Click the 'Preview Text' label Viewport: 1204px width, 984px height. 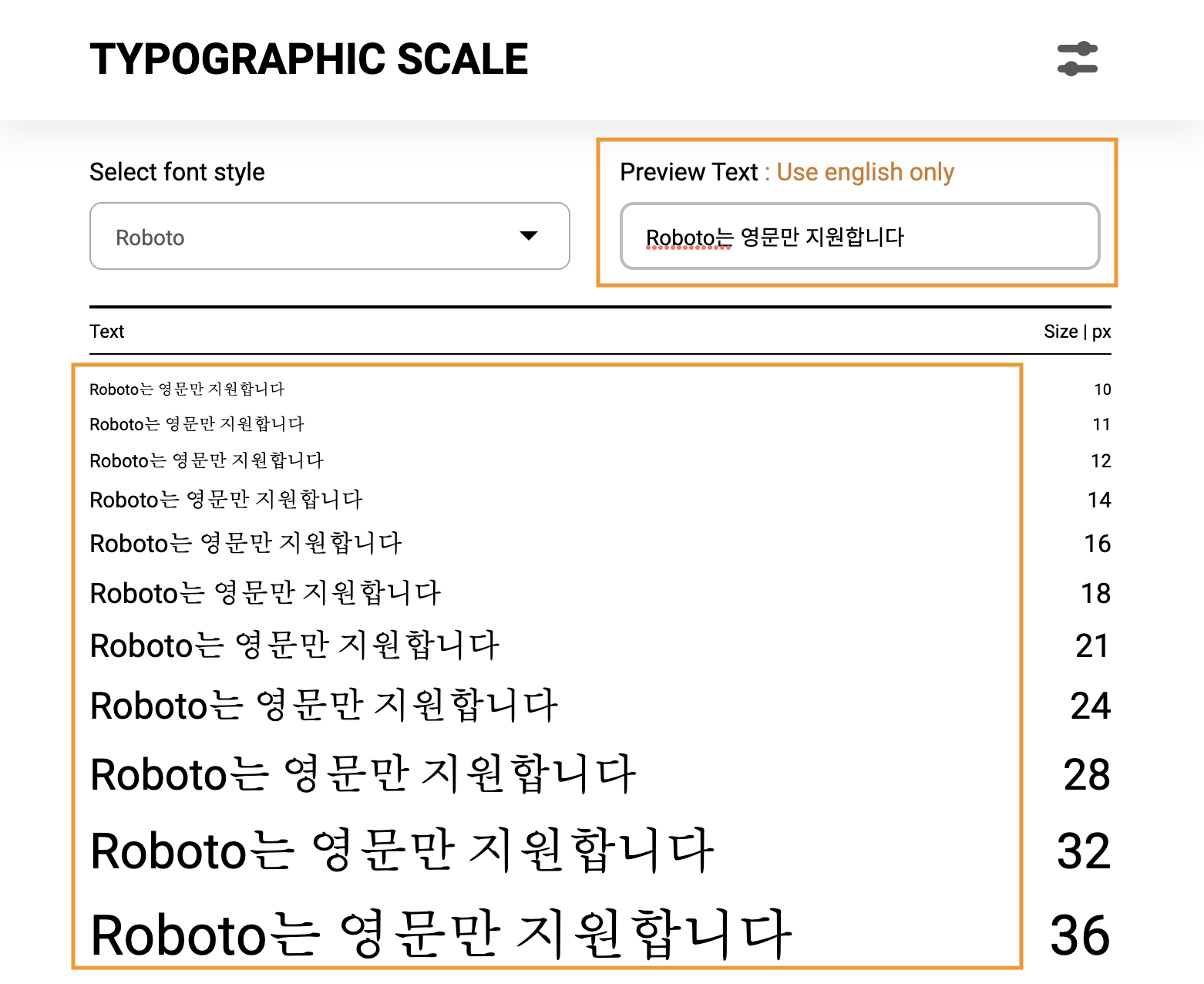(689, 172)
